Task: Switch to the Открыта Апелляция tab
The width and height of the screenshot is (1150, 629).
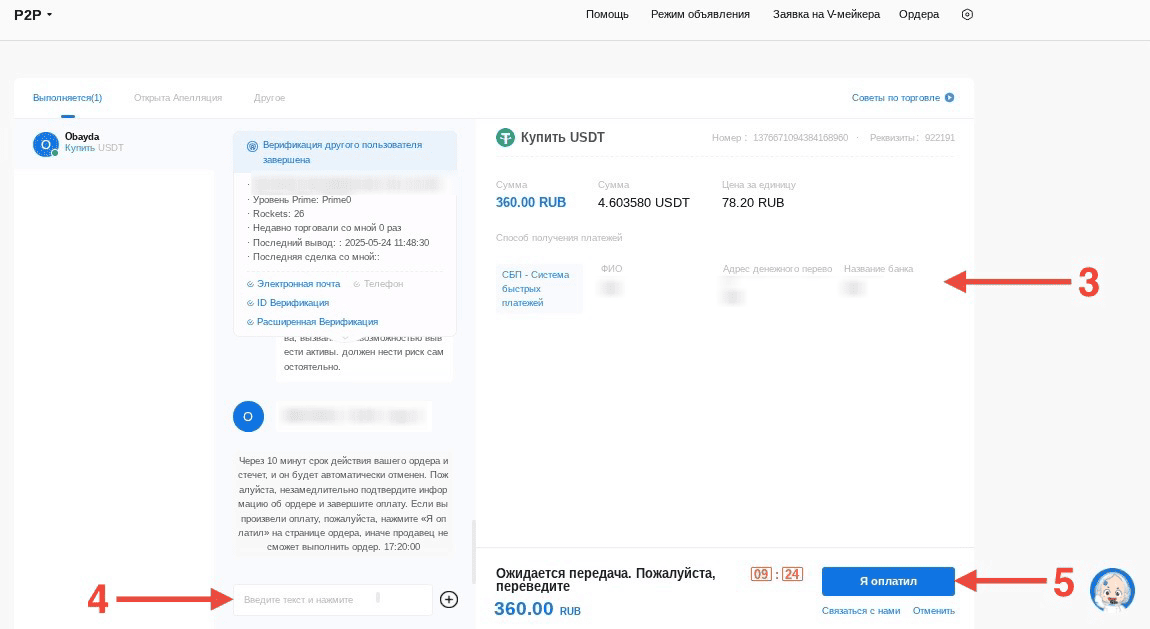Action: pos(177,98)
